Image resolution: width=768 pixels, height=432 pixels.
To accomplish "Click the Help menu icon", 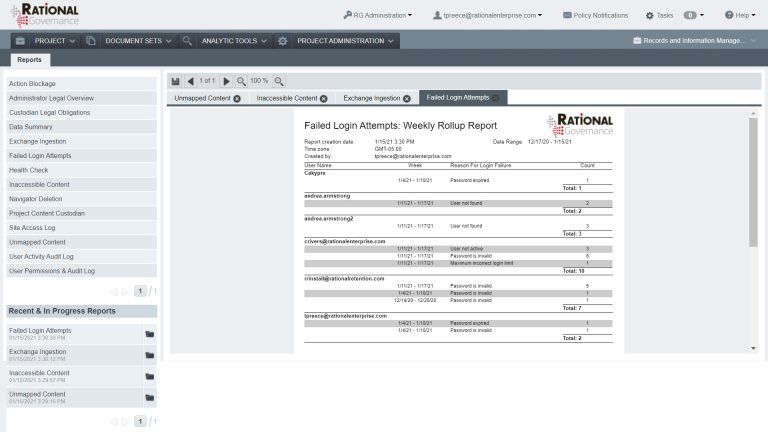I will [x=729, y=15].
